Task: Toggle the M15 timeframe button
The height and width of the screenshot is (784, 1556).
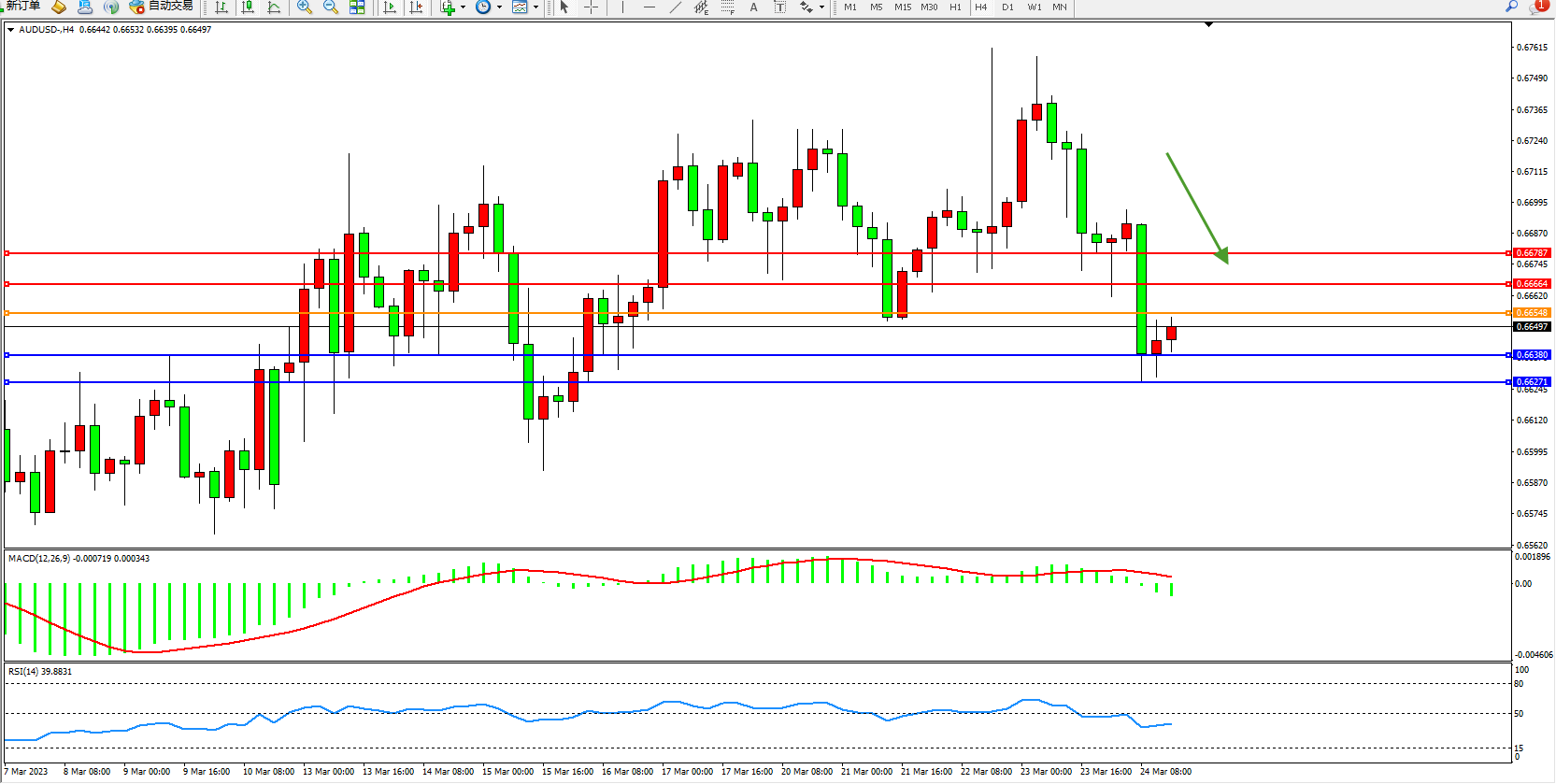Action: click(x=903, y=7)
